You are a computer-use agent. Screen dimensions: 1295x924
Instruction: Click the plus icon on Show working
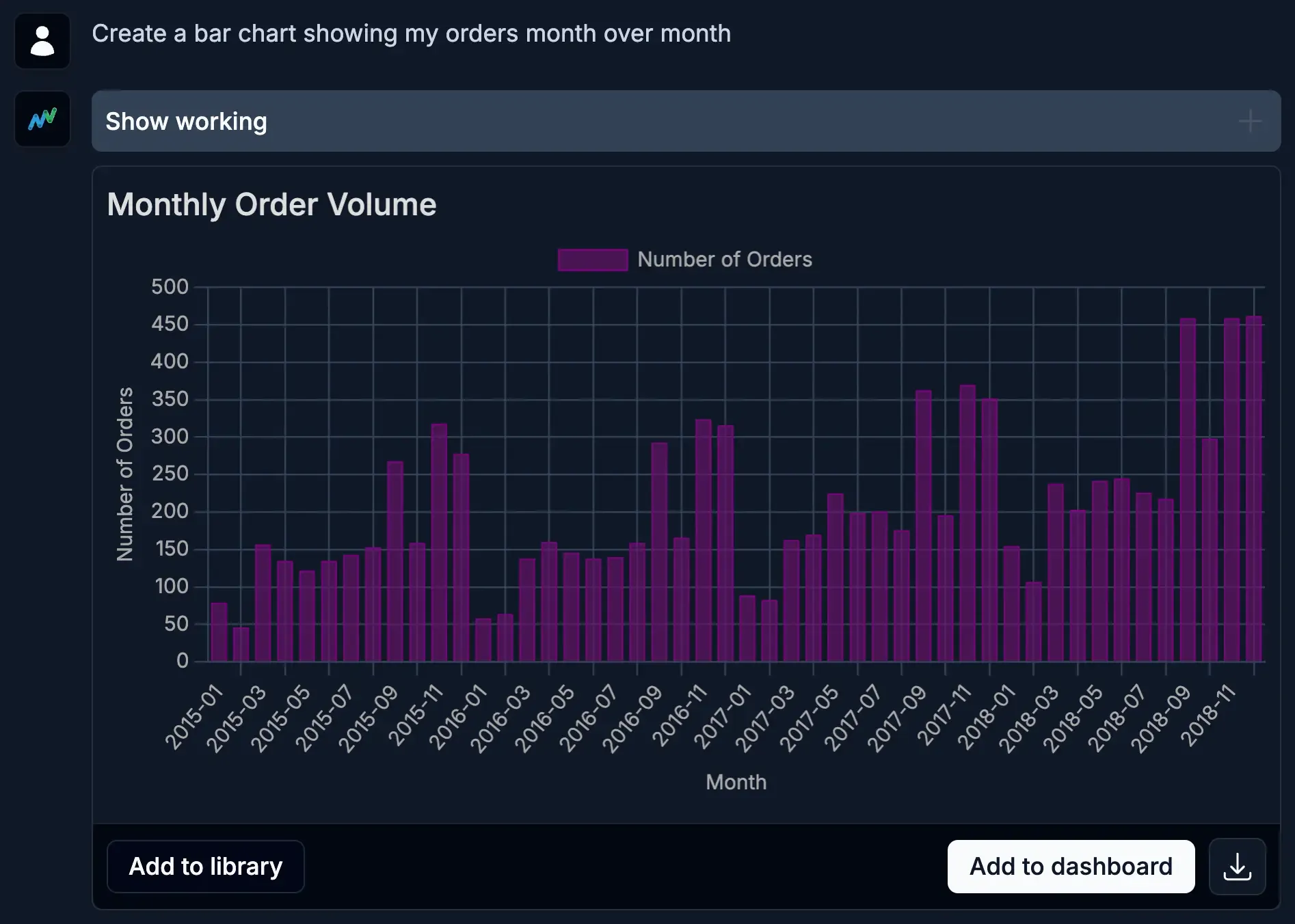[x=1249, y=122]
